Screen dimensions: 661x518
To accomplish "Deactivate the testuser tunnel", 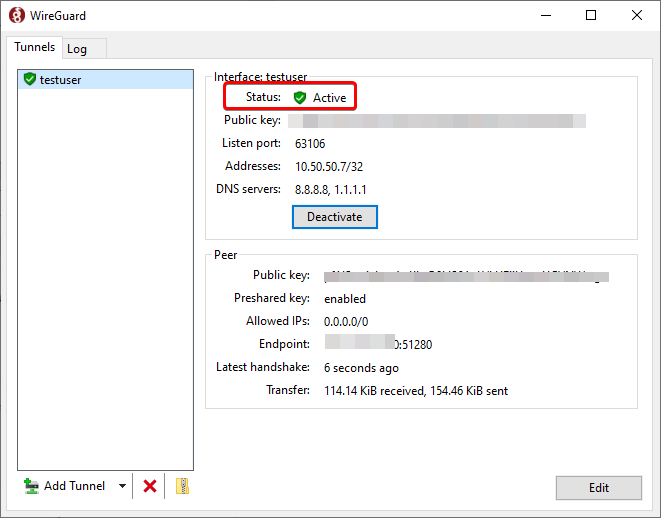I will click(334, 217).
